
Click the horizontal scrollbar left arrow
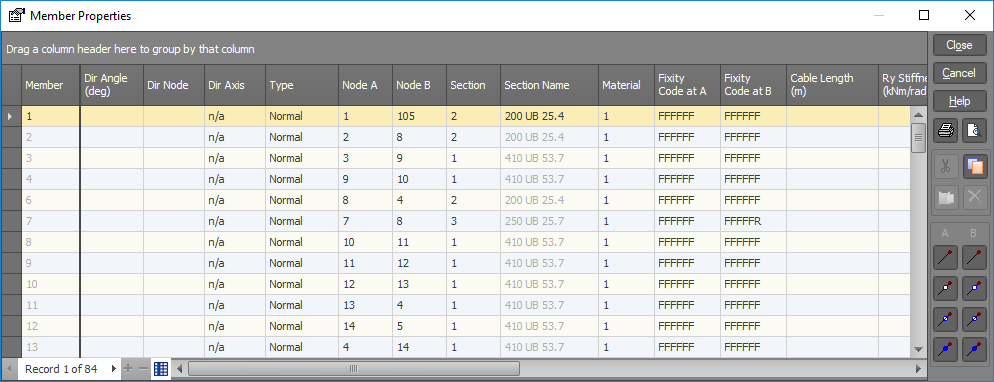pyautogui.click(x=179, y=369)
